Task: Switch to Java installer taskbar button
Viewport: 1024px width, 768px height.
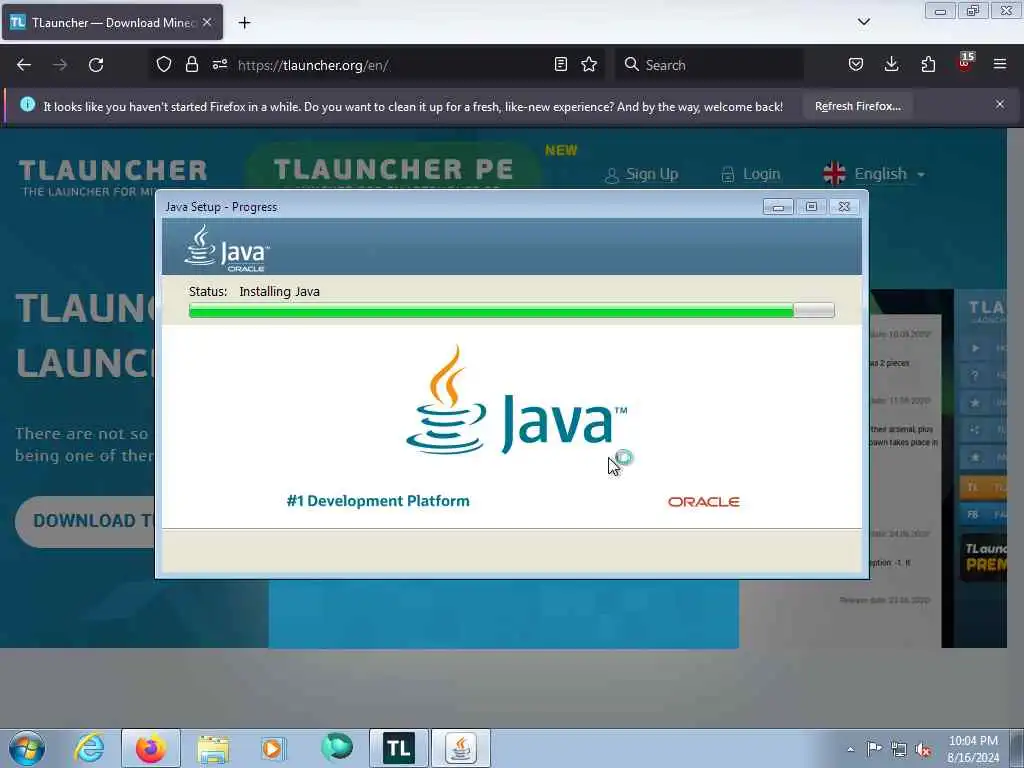Action: [x=460, y=748]
